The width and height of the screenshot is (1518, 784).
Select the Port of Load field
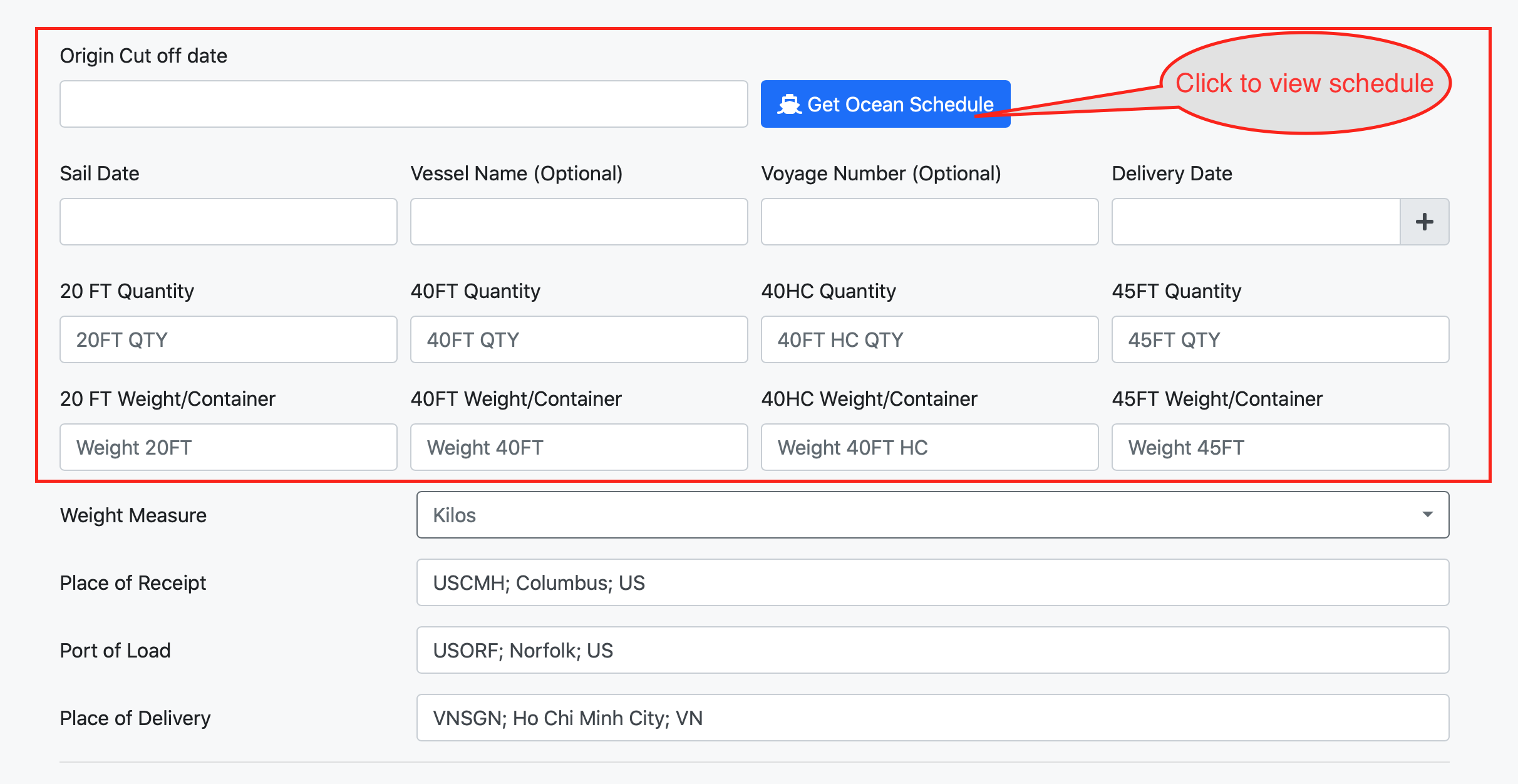pos(932,650)
